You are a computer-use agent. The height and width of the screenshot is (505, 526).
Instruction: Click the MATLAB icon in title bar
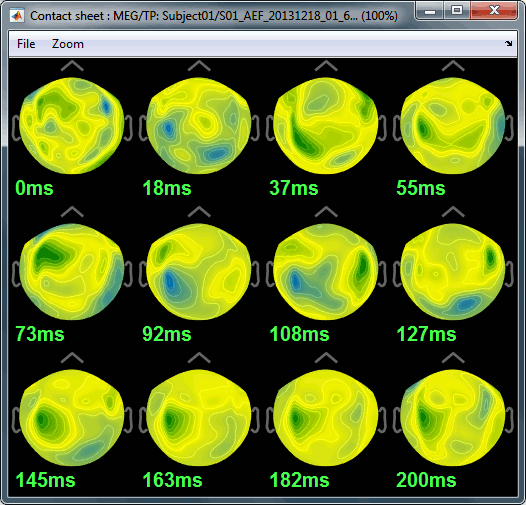pos(17,16)
